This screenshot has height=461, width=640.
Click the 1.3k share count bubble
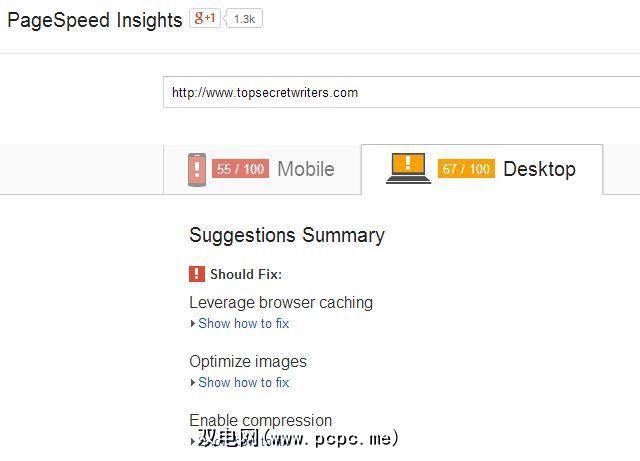point(245,18)
